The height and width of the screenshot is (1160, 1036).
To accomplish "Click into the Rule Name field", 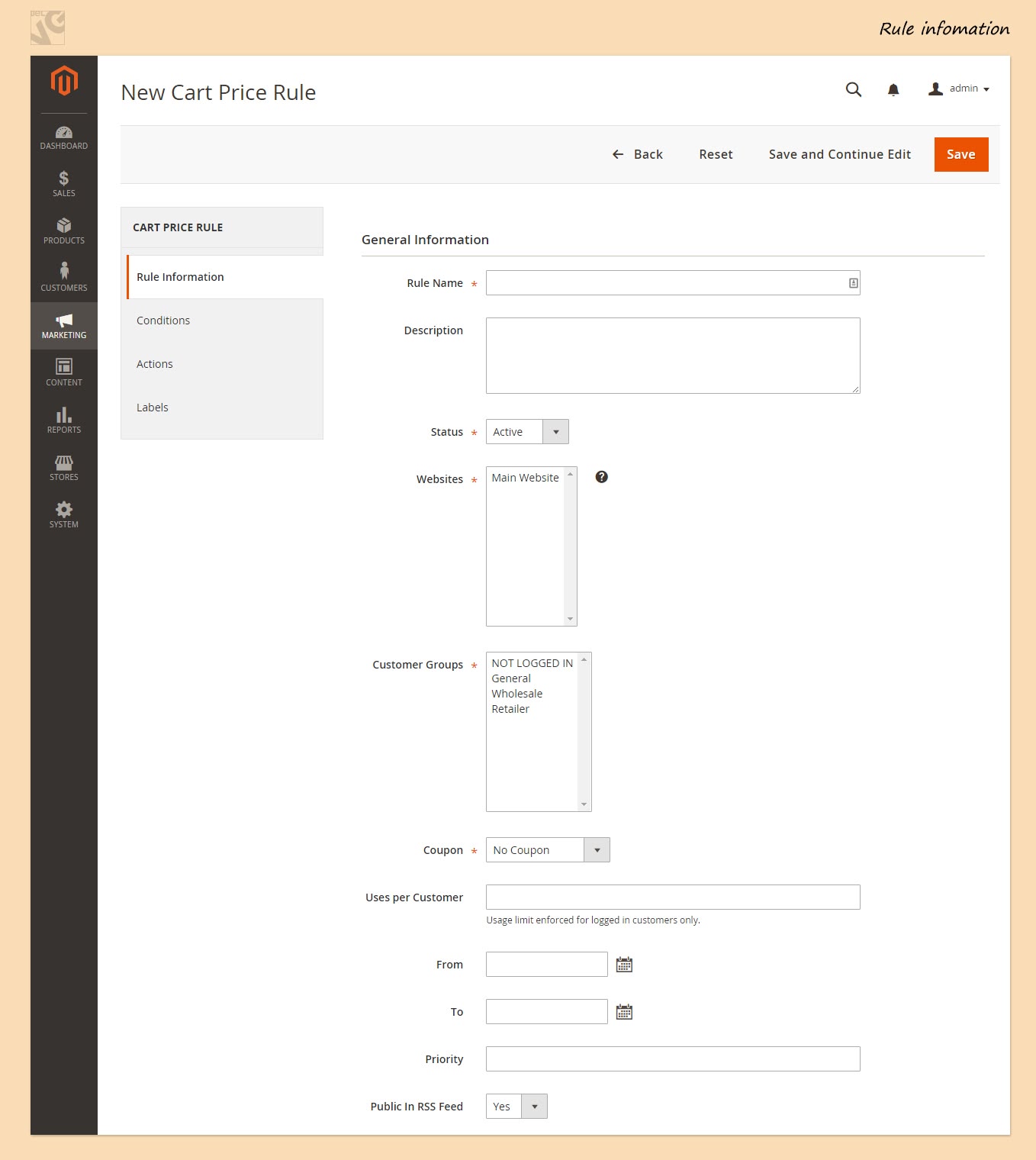I will pos(667,283).
